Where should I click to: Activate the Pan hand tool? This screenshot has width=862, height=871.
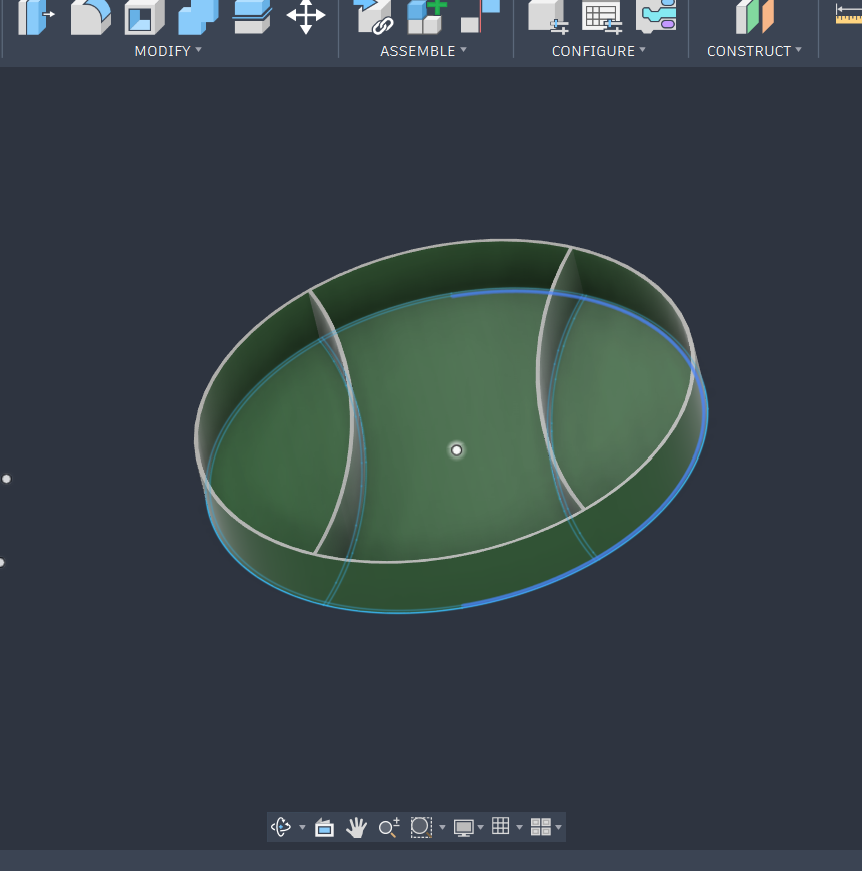click(x=356, y=828)
